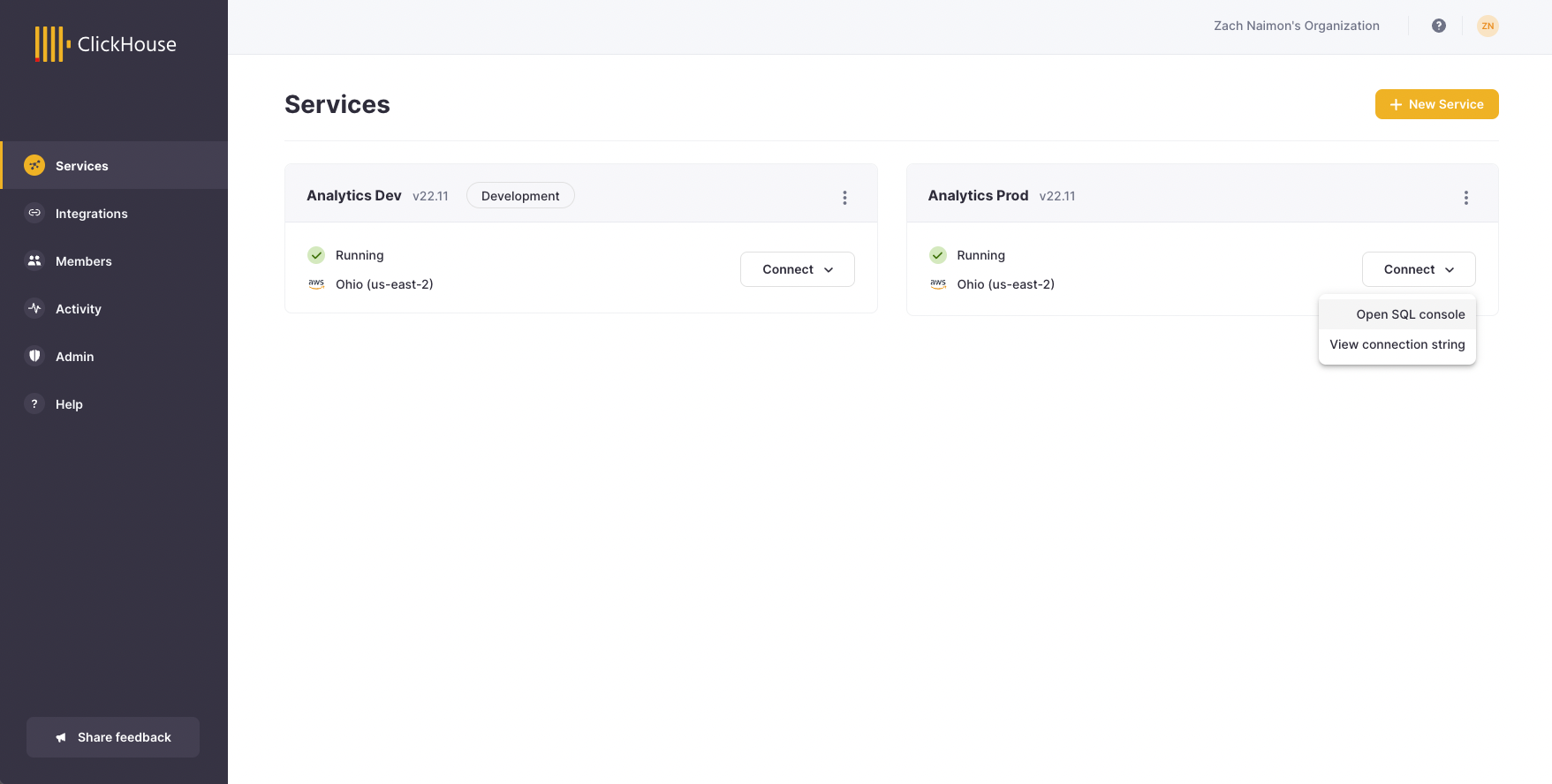The height and width of the screenshot is (784, 1552).
Task: Open Analytics Dev three-dot options menu
Action: point(844,198)
